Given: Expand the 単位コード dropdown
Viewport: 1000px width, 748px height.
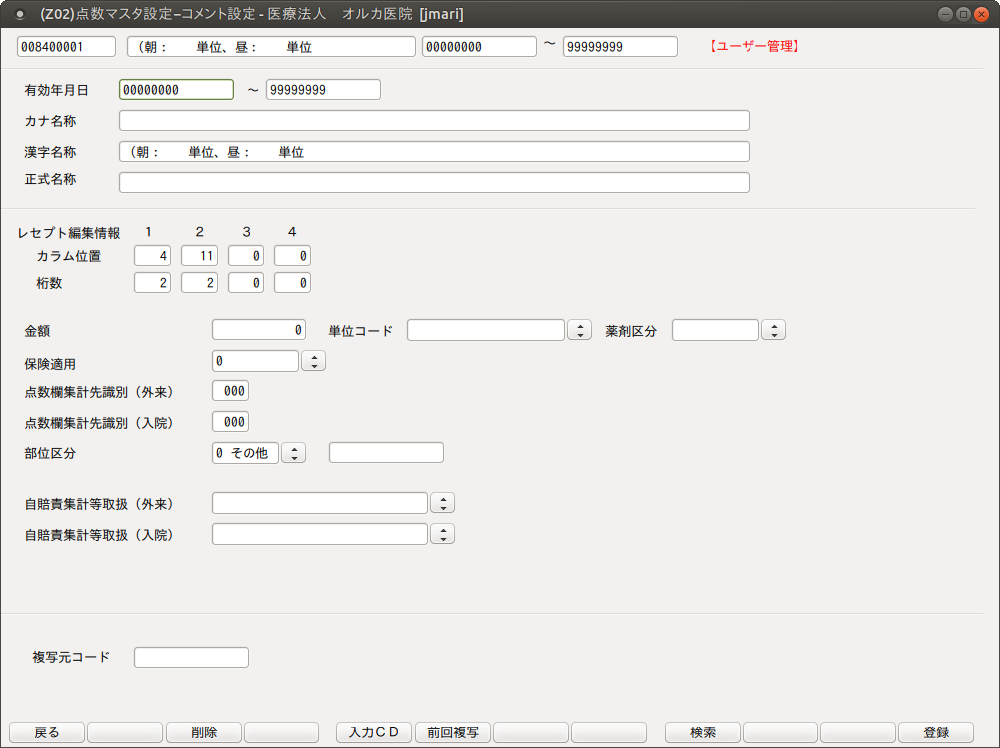Looking at the screenshot, I should pos(579,331).
